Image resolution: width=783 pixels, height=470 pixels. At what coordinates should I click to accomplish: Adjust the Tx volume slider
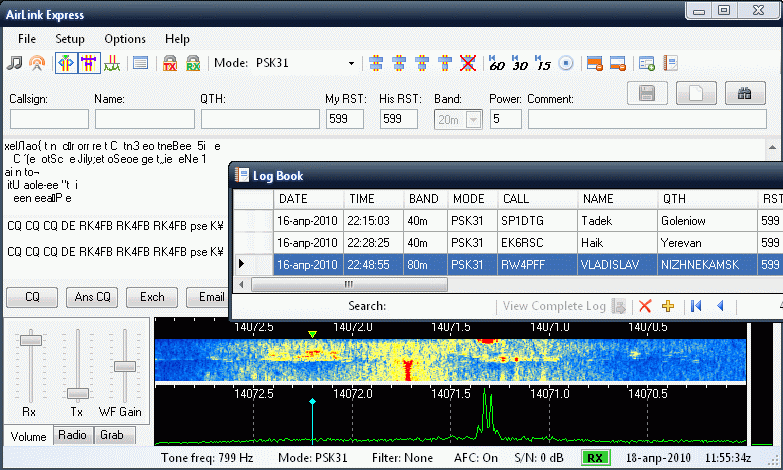tap(77, 394)
